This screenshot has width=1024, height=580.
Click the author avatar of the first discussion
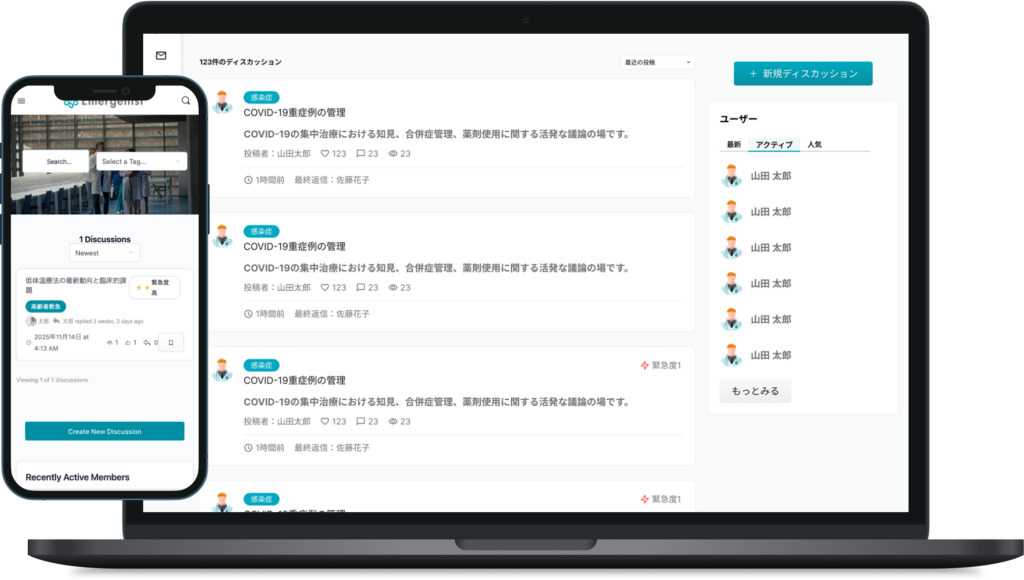222,102
